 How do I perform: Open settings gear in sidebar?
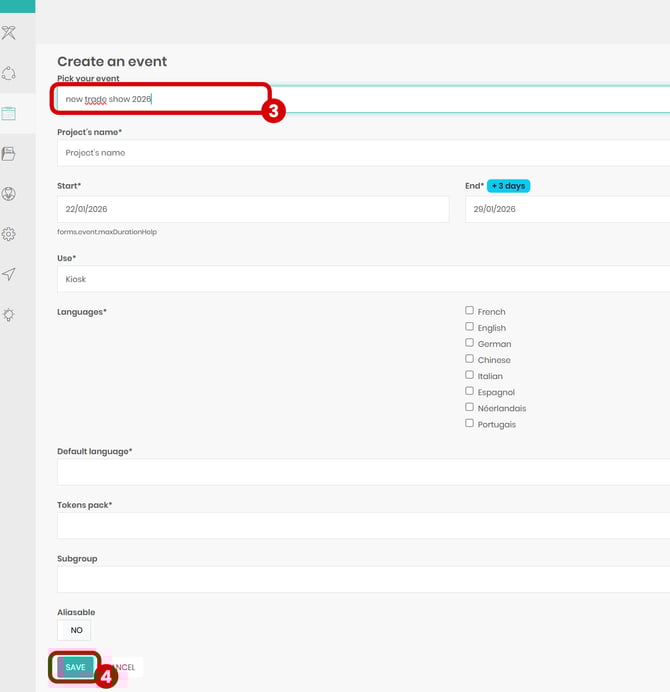[x=9, y=234]
